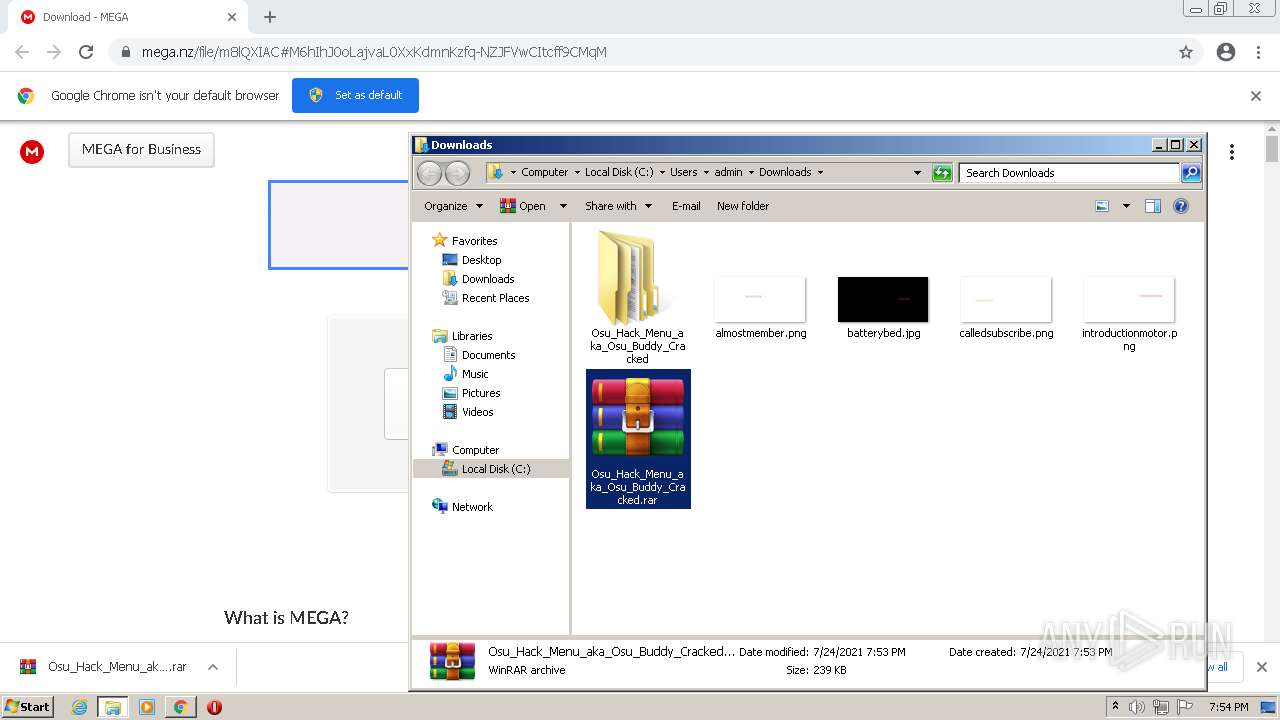Click the change view icon
This screenshot has width=1280, height=720.
[1102, 206]
